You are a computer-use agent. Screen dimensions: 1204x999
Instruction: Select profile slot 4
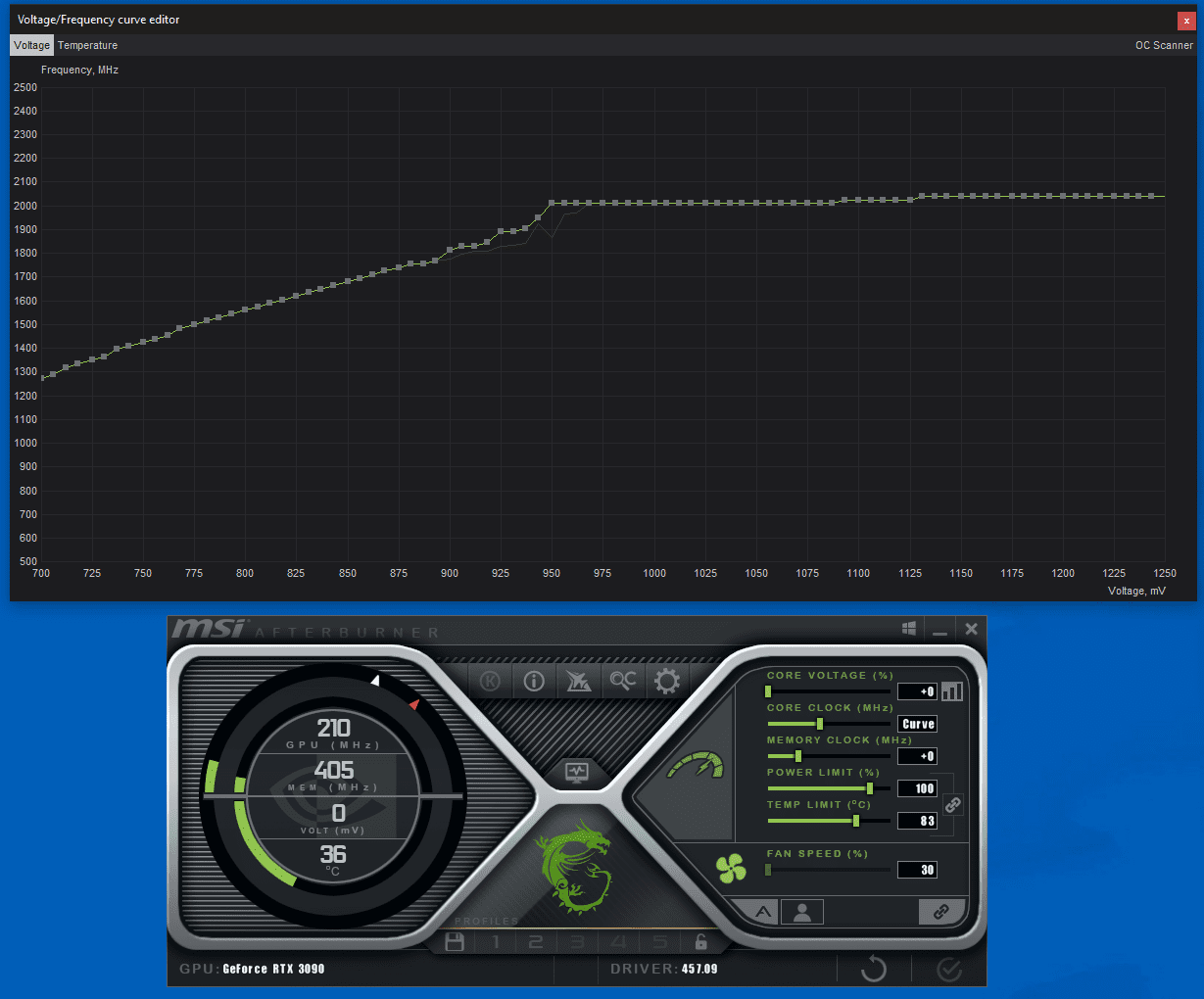coord(618,942)
